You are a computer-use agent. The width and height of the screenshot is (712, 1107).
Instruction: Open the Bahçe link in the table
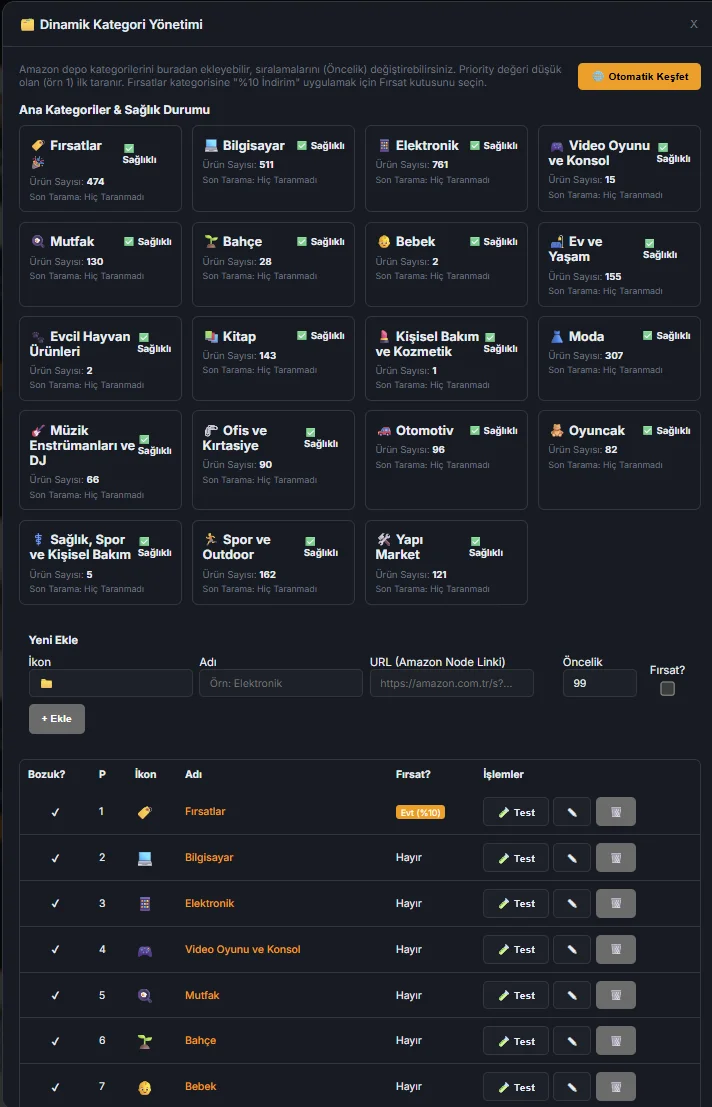pos(200,1040)
